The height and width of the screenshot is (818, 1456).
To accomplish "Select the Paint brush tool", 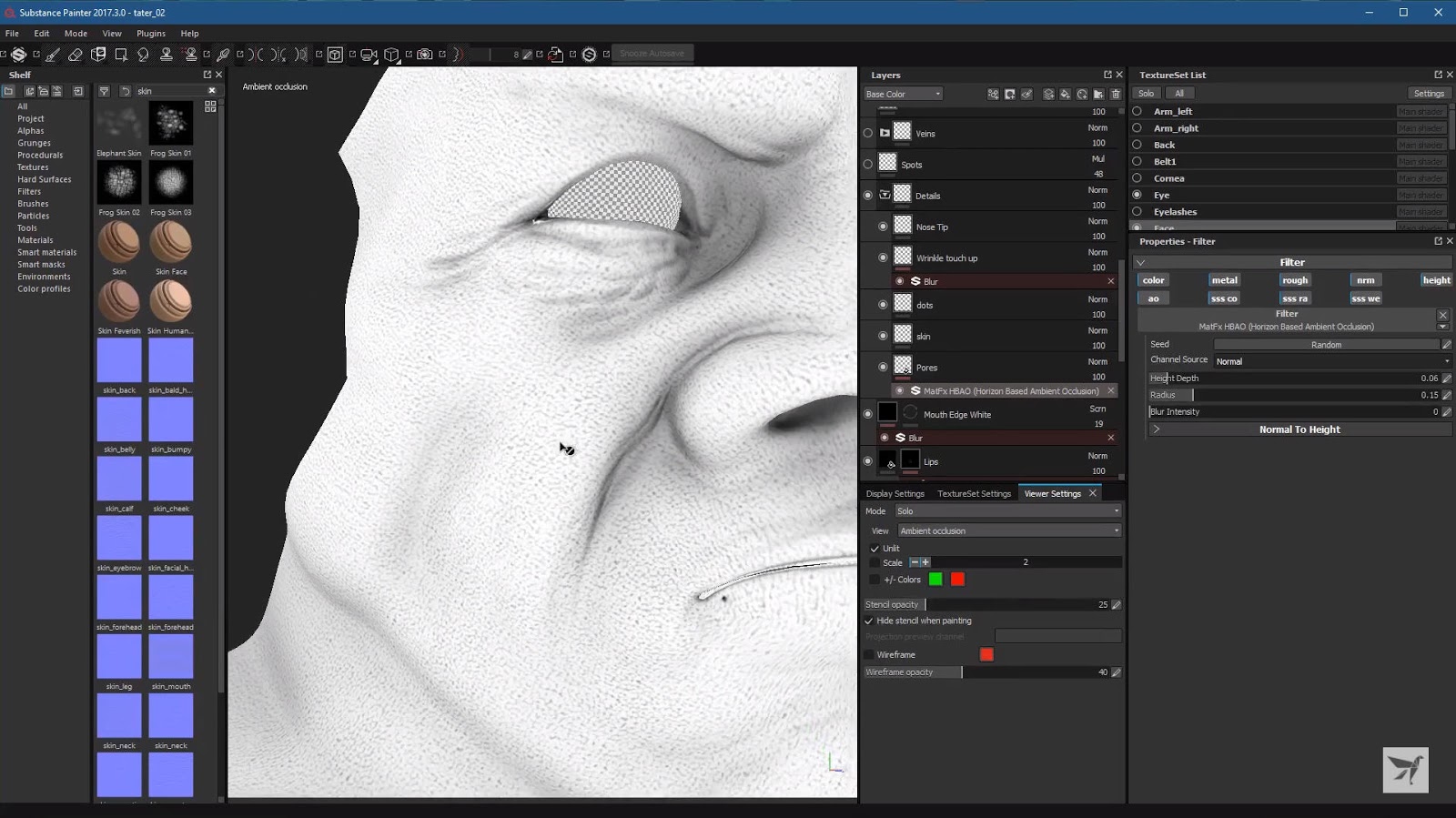I will (x=53, y=55).
